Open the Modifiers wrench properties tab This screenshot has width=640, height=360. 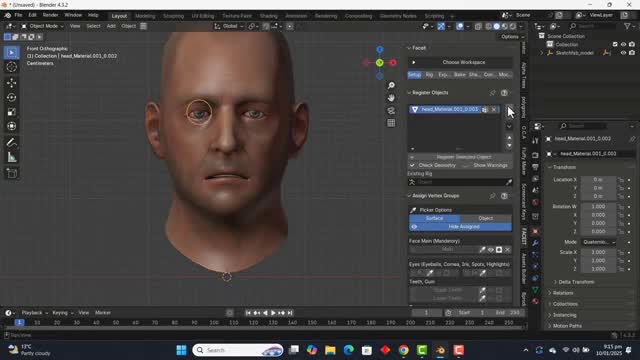coord(535,243)
